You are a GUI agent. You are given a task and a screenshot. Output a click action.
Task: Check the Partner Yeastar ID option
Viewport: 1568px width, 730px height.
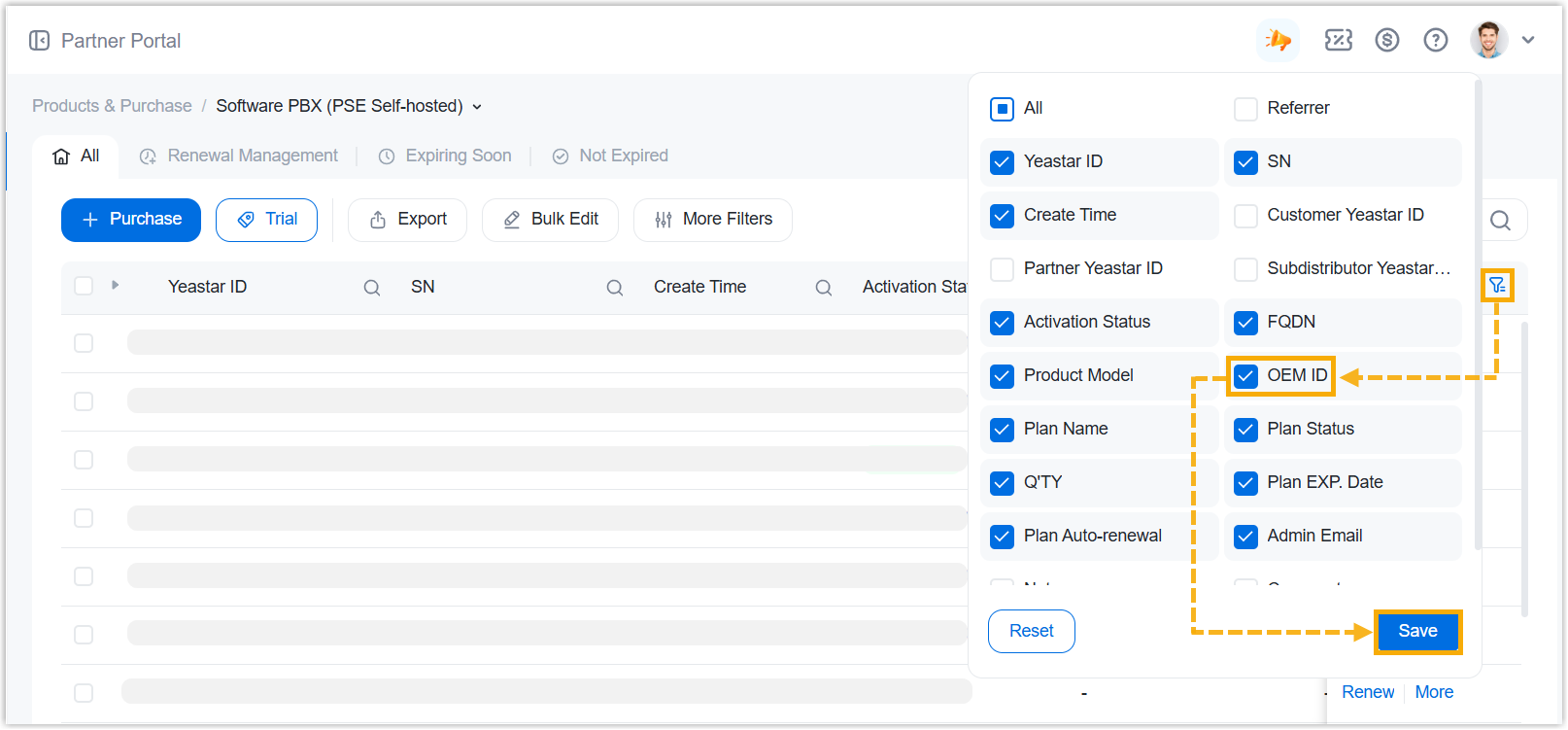1002,269
